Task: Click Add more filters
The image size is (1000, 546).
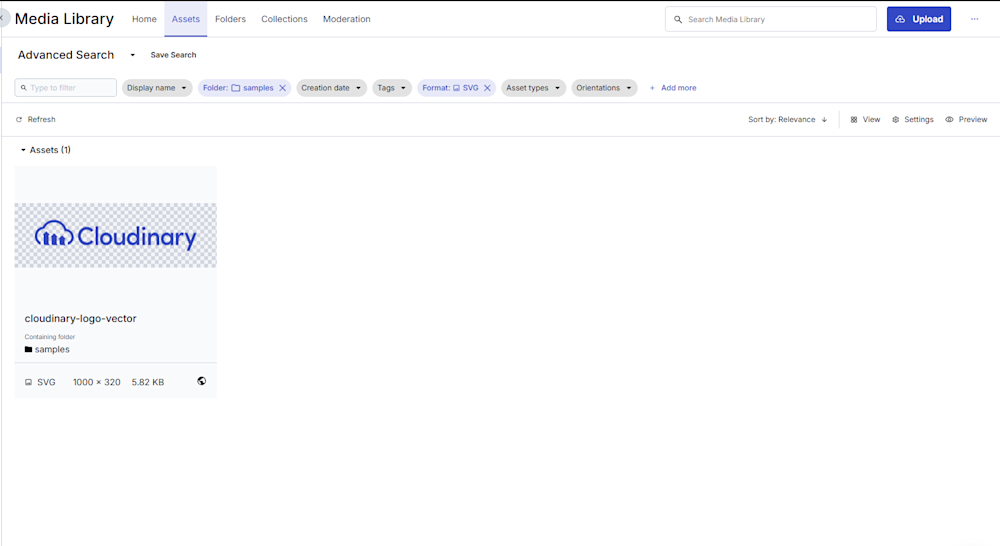Action: click(673, 88)
